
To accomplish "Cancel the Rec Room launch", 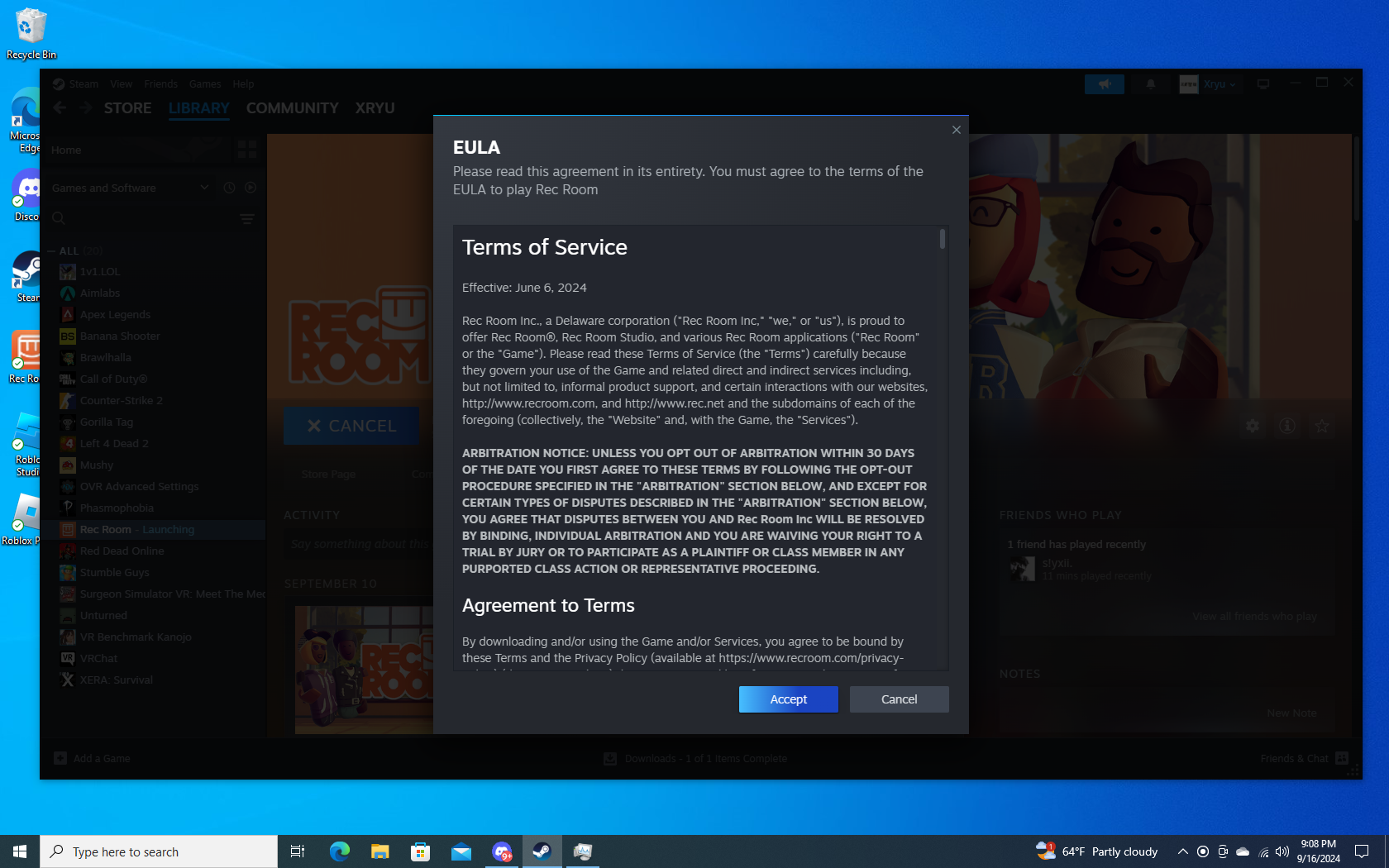I will (x=351, y=426).
